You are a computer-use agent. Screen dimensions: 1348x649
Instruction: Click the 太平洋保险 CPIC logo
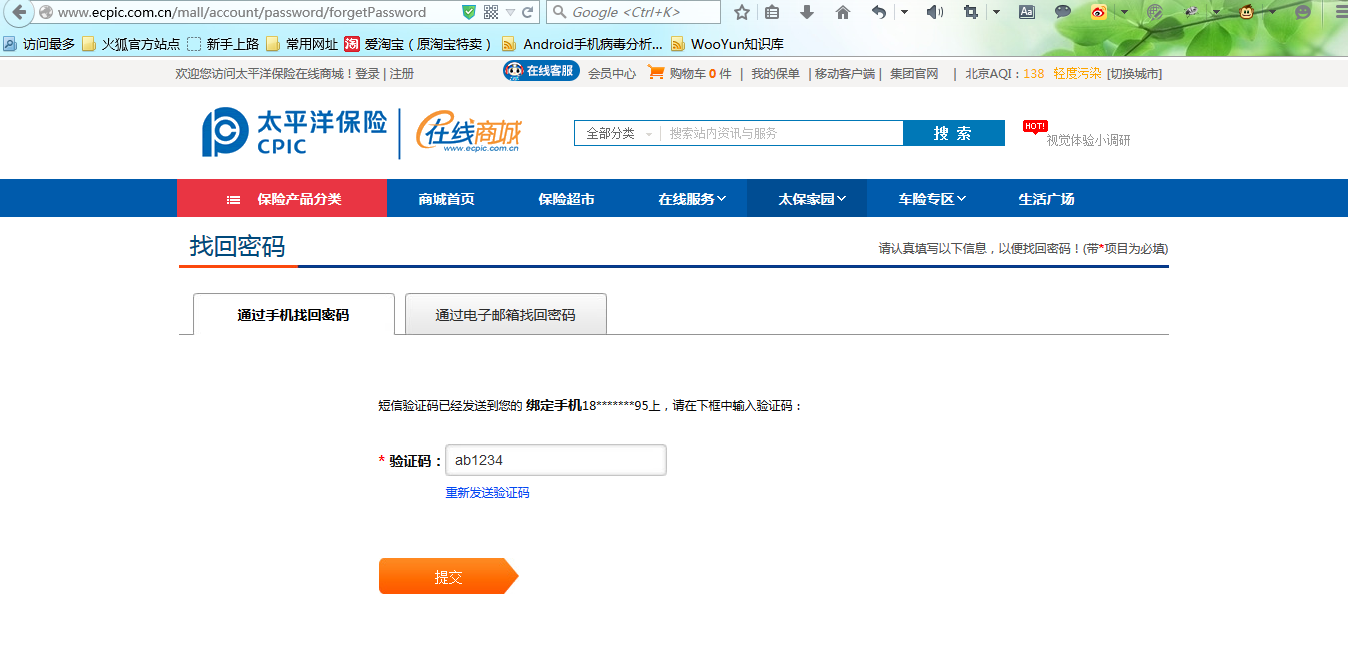[294, 133]
